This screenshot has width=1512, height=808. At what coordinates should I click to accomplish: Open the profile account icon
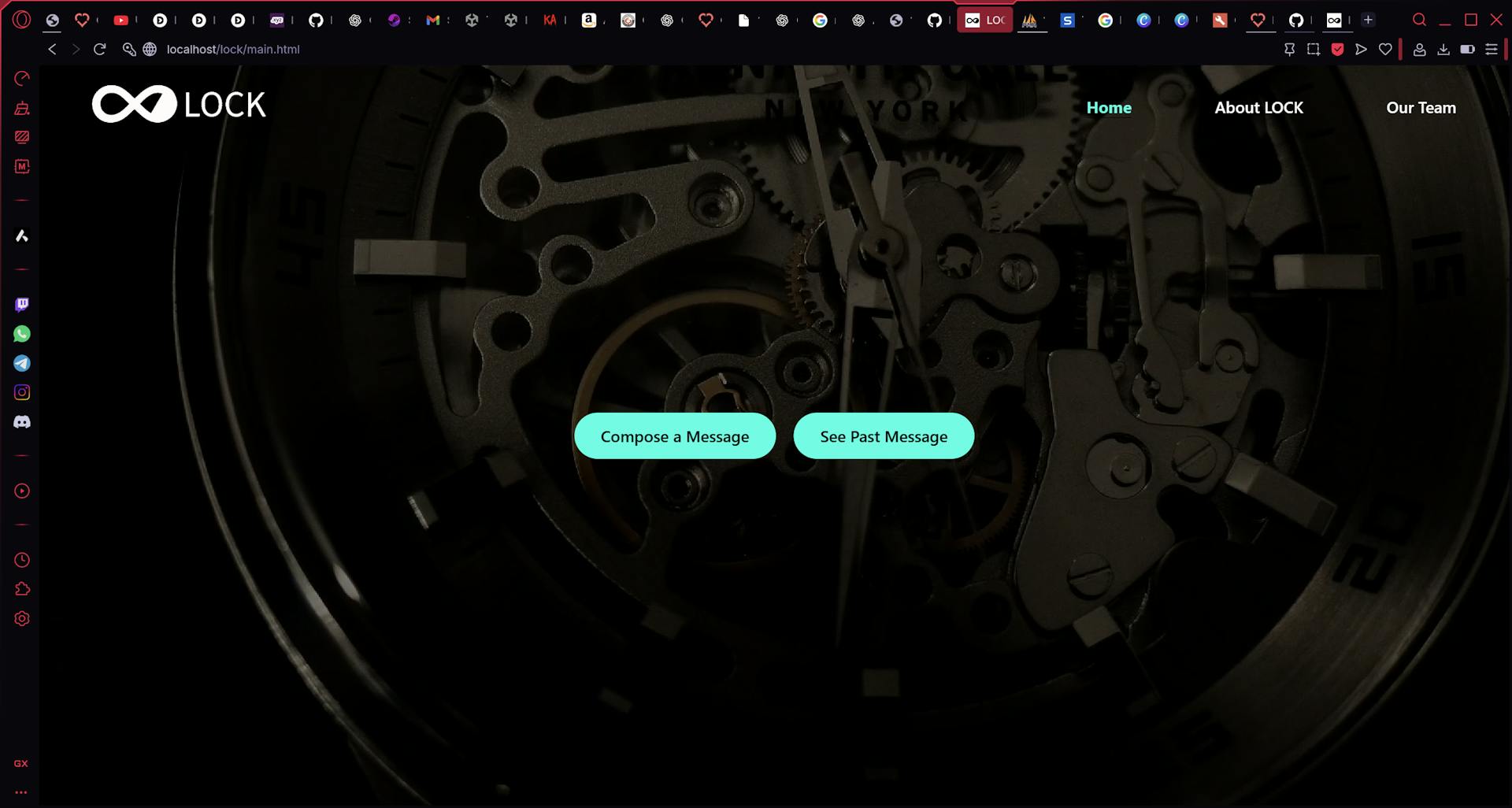tap(1419, 49)
